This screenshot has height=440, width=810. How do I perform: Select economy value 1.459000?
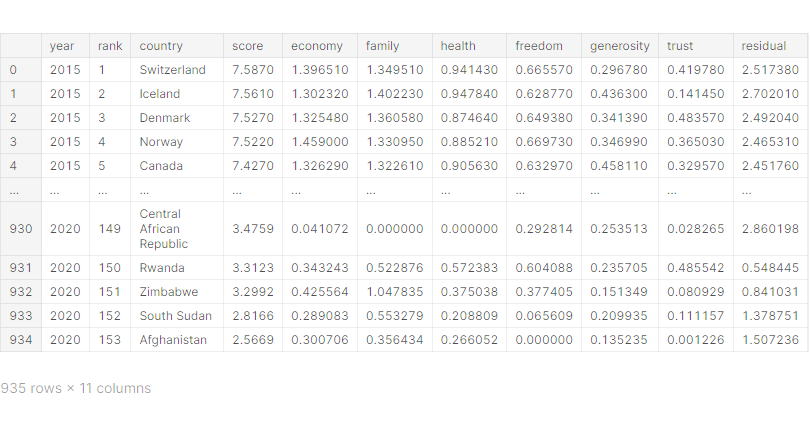point(320,142)
